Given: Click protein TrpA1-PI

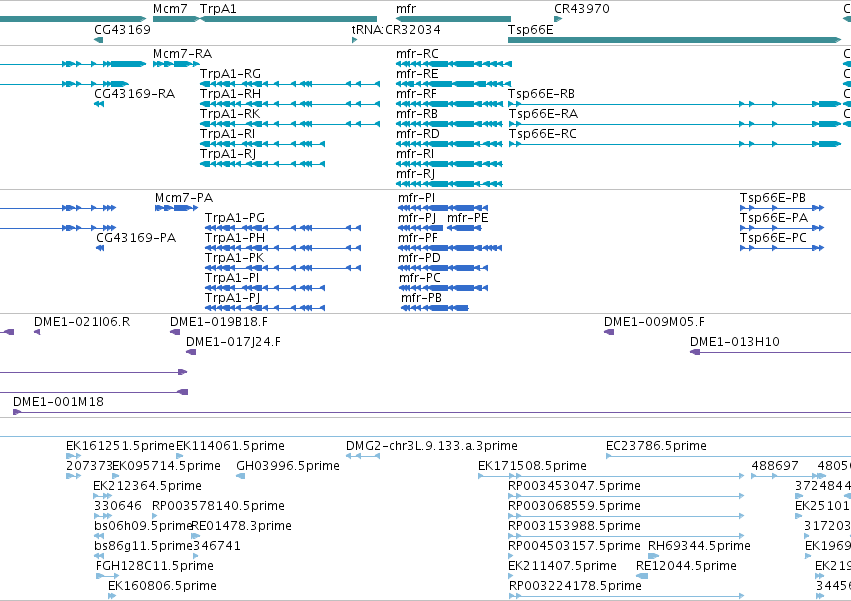Looking at the screenshot, I should 265,288.
